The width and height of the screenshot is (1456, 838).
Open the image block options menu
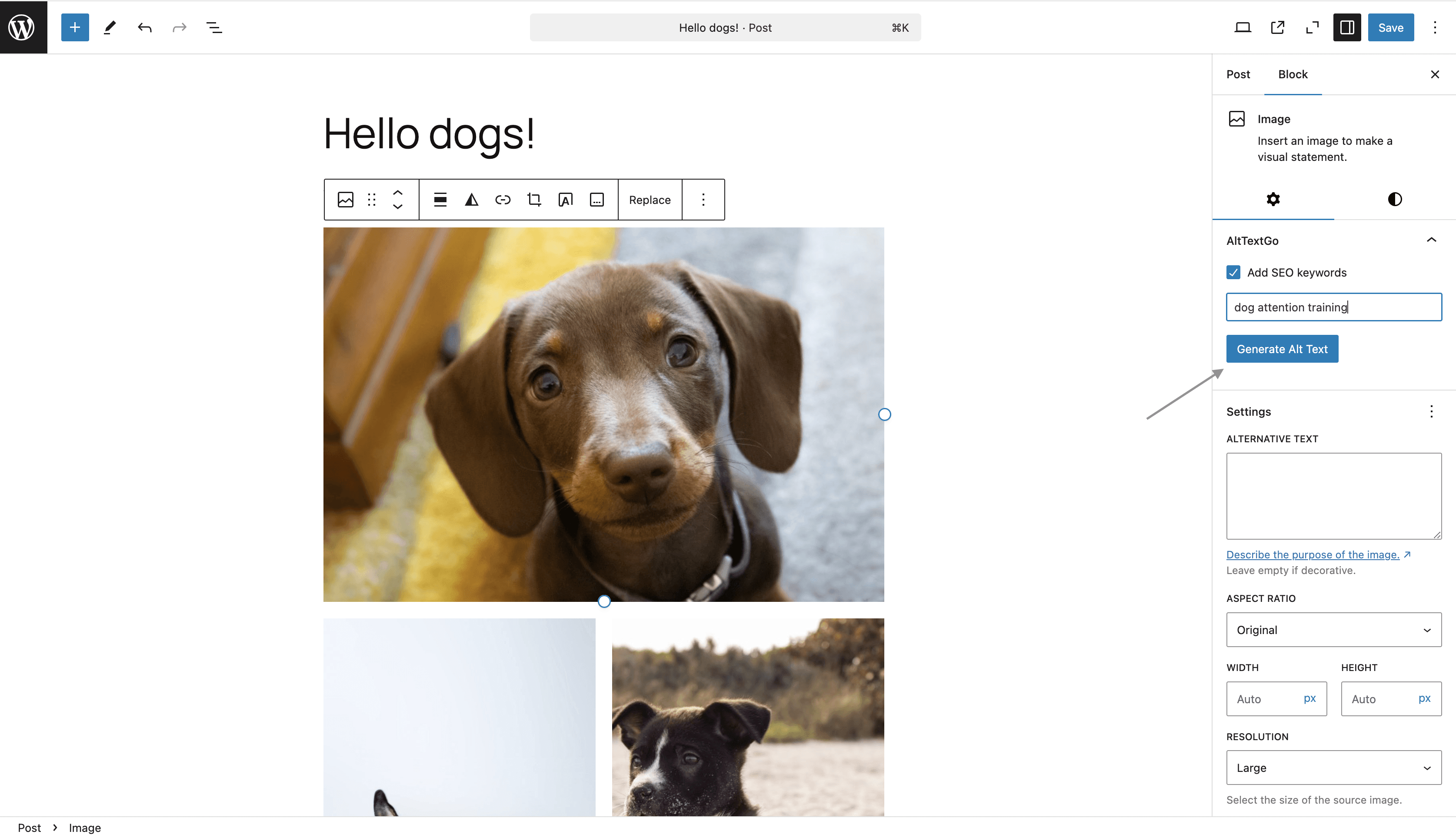pos(703,200)
